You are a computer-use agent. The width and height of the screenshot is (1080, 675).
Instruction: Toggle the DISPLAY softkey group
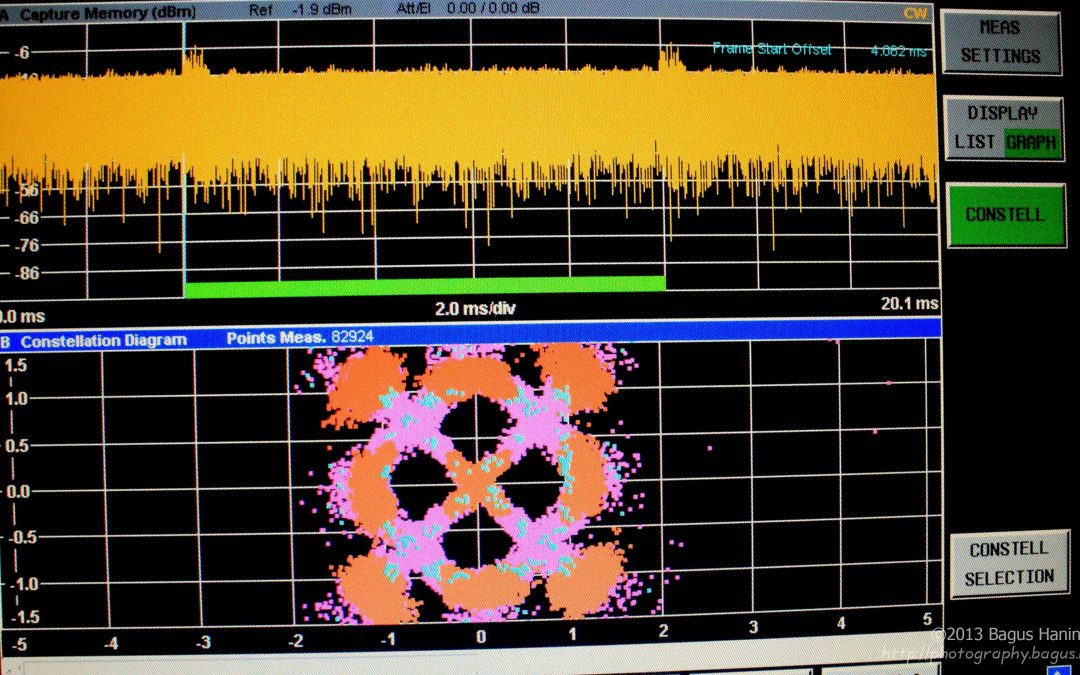1004,112
